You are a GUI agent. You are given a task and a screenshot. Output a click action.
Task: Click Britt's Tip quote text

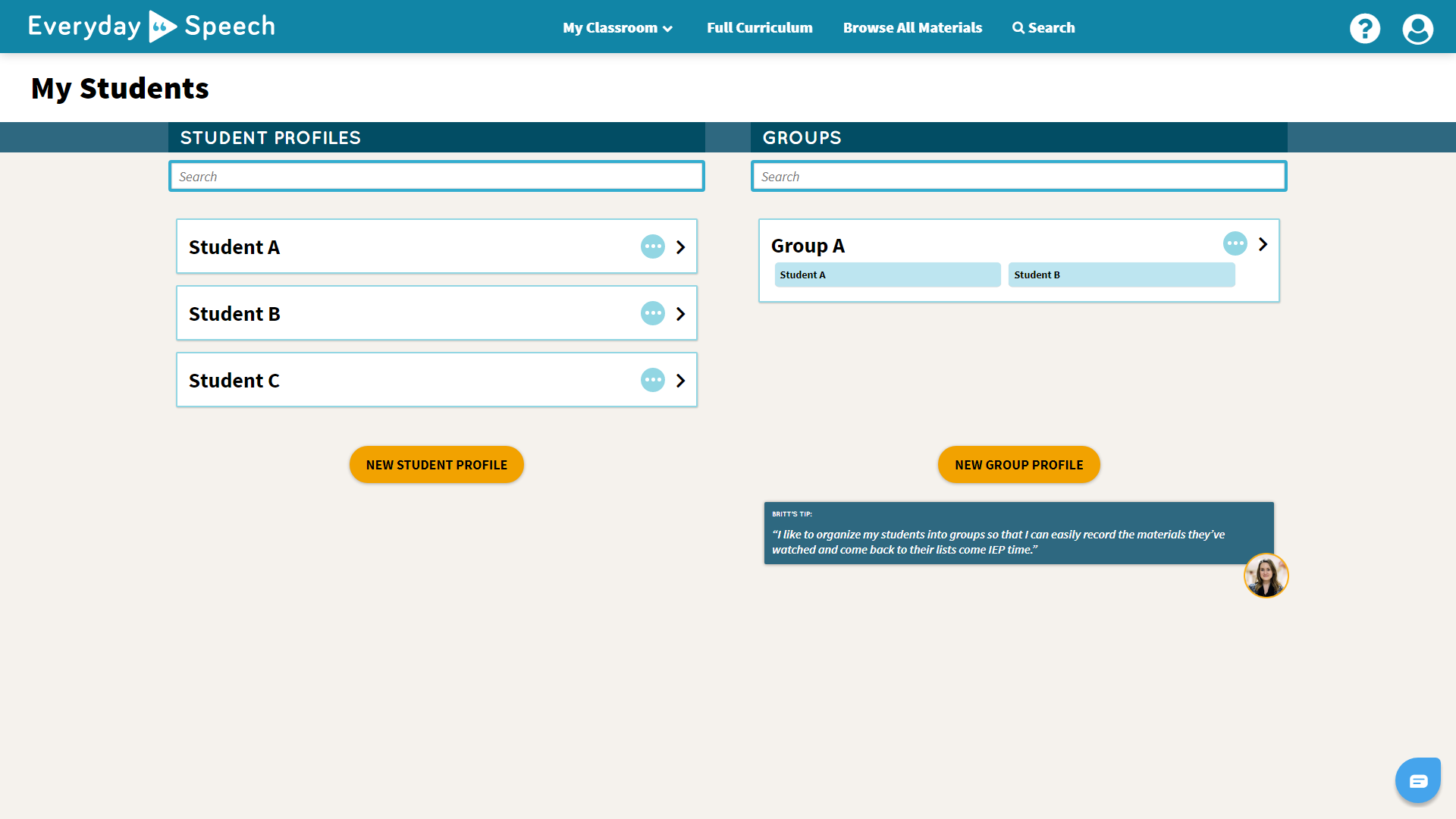coord(999,542)
